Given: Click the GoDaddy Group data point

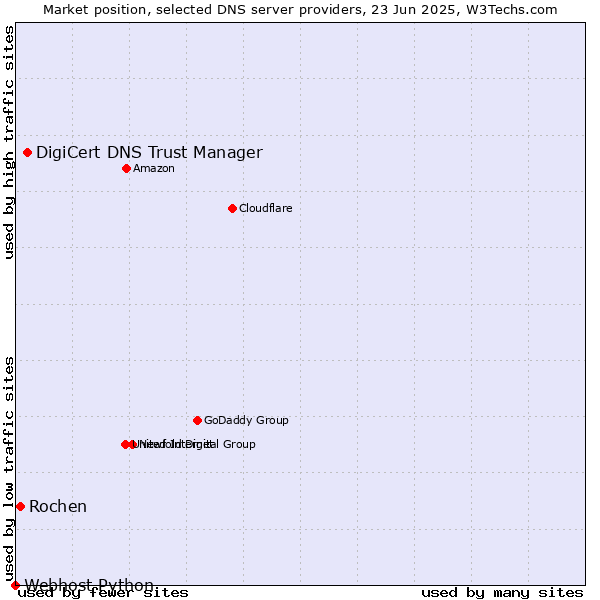Looking at the screenshot, I should point(197,421).
